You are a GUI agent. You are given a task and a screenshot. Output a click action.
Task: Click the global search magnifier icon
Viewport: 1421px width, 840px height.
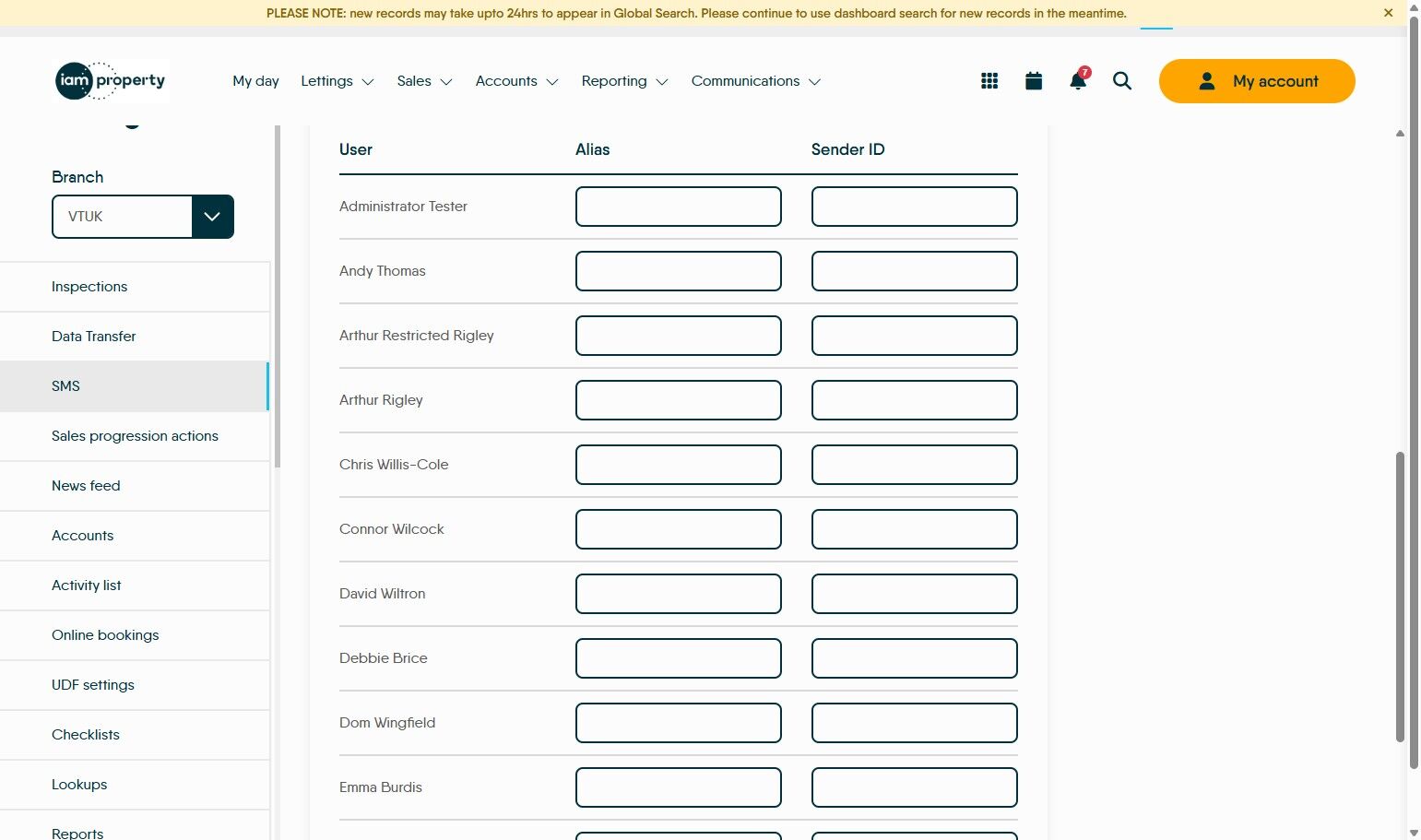(x=1122, y=81)
